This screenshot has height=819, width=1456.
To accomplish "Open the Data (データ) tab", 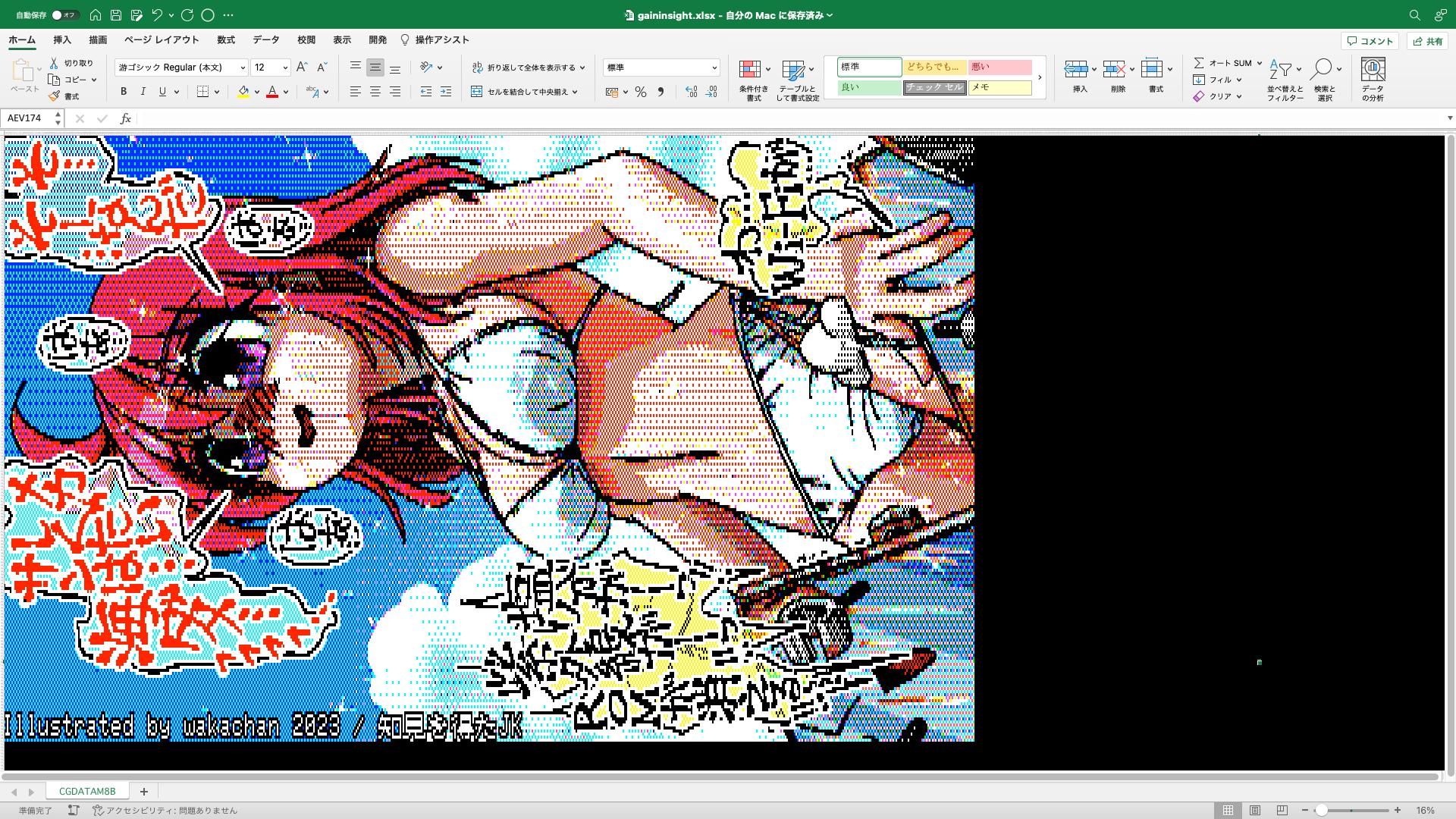I will [x=266, y=40].
